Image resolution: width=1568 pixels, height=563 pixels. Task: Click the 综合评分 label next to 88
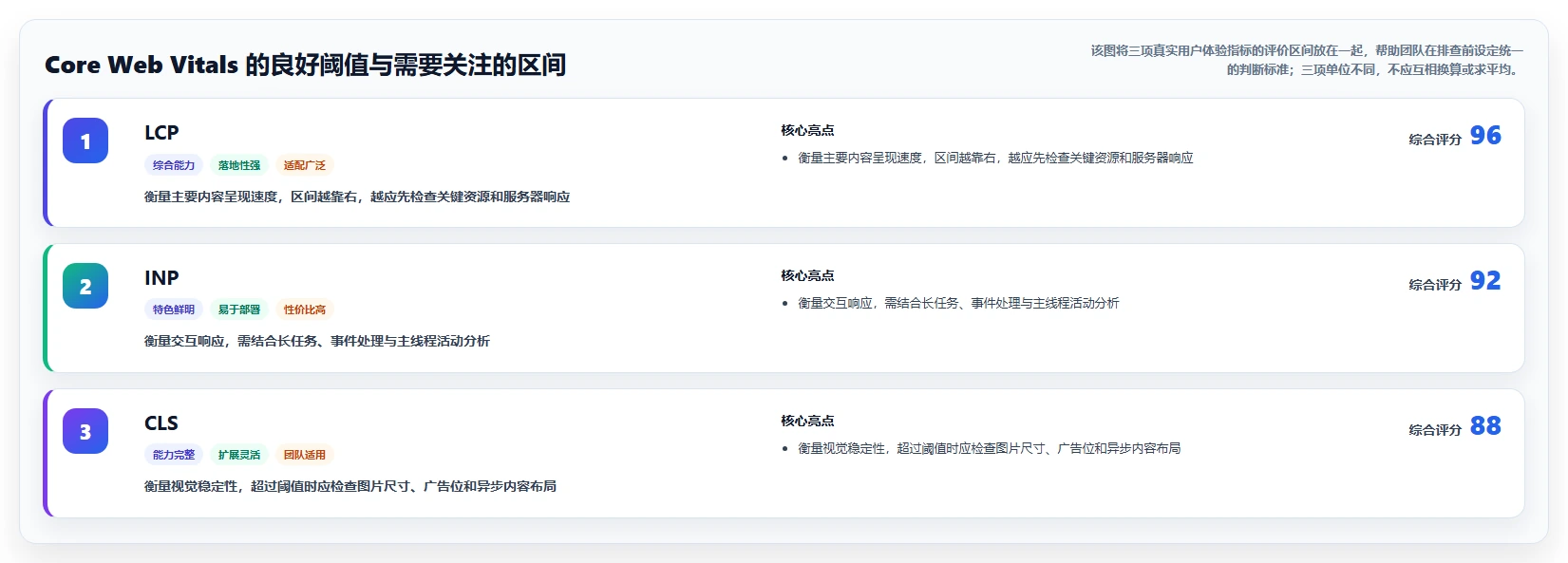(1435, 430)
